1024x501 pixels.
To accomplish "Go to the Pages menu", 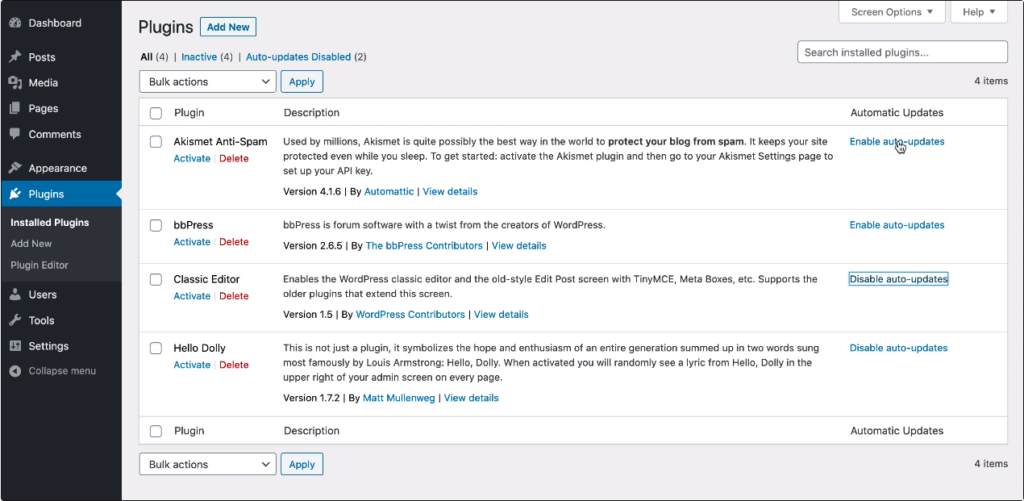I will [43, 108].
